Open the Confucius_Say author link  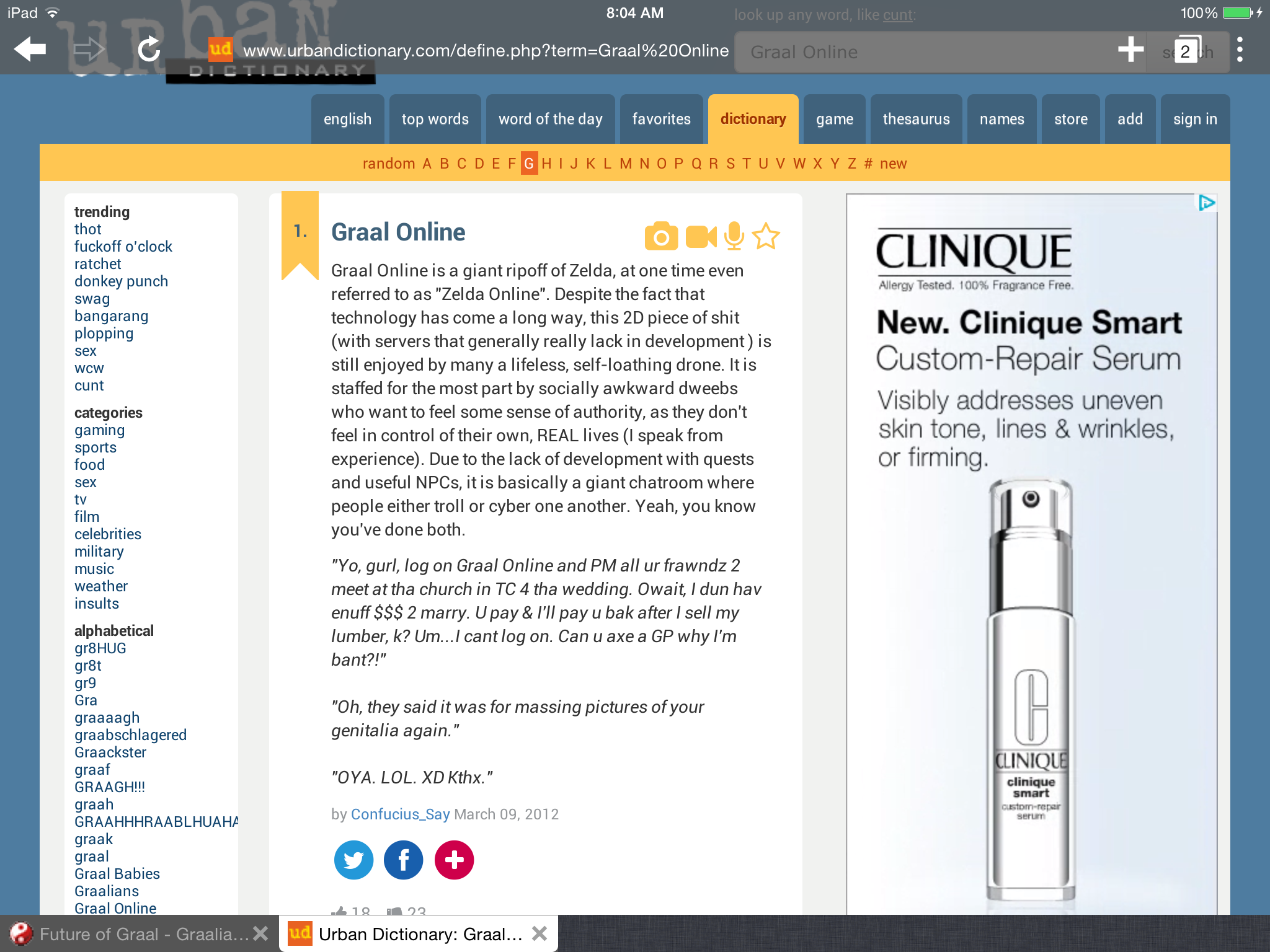[x=400, y=814]
